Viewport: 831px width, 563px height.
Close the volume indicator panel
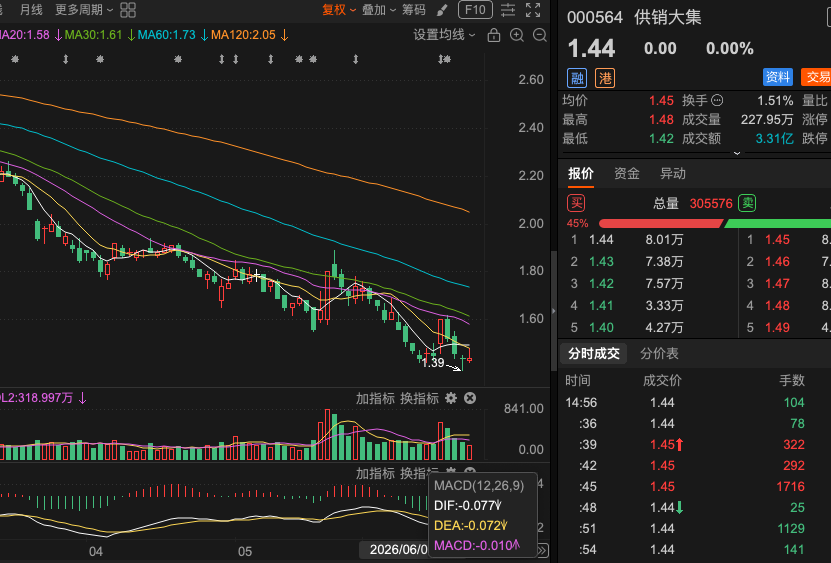click(470, 398)
